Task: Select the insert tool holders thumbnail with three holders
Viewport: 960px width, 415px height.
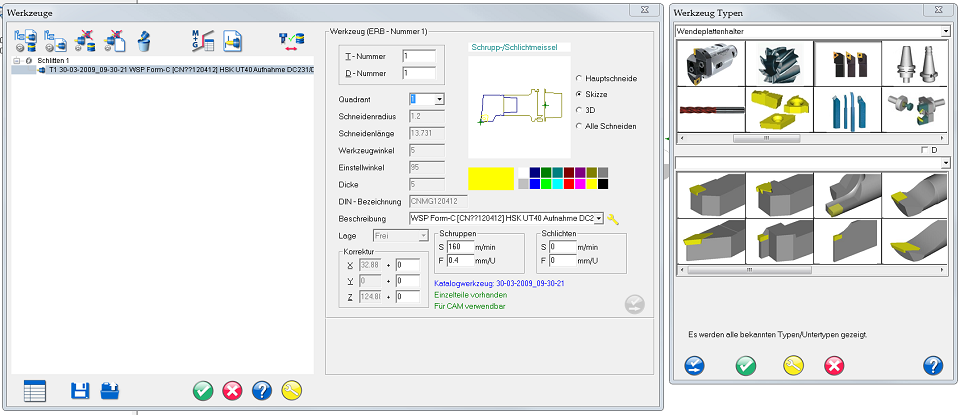Action: pyautogui.click(x=847, y=63)
